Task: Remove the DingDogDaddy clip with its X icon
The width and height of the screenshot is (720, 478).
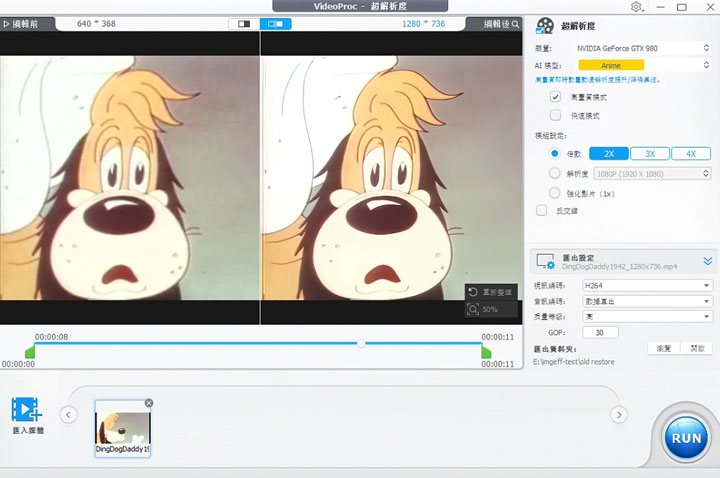Action: [149, 403]
